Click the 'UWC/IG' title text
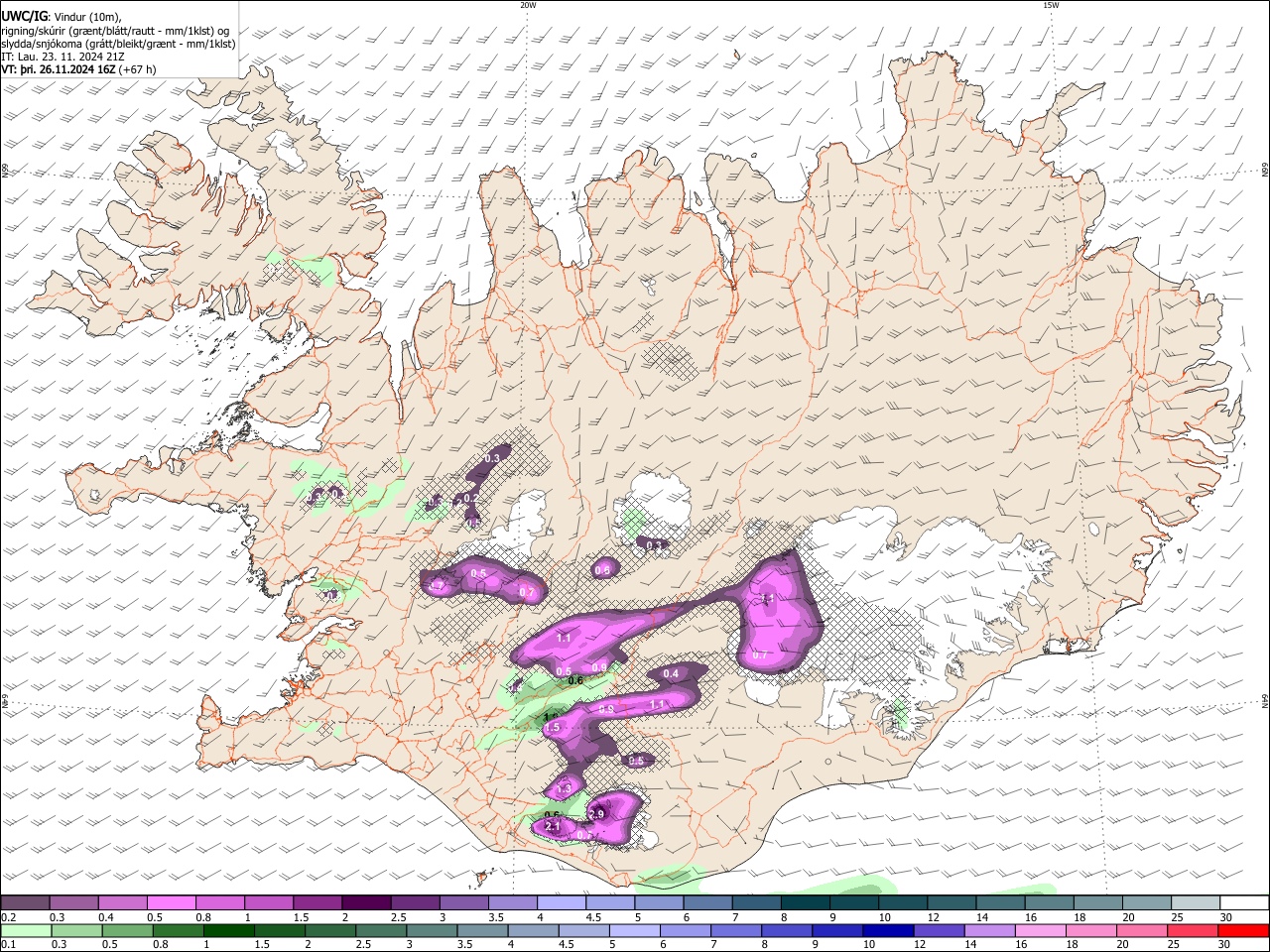 click(x=24, y=17)
